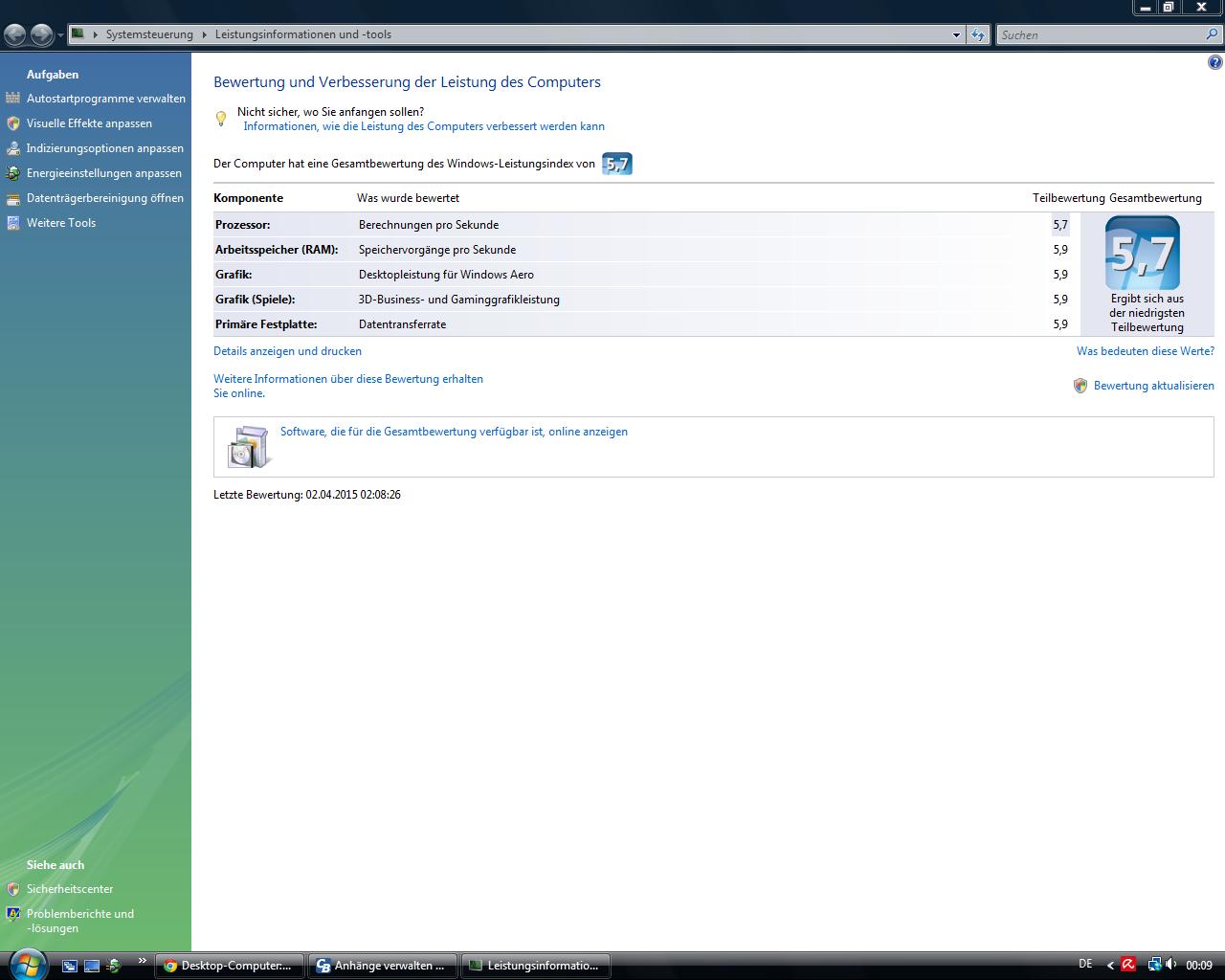Screen dimensions: 1225x980
Task: Open the address bar history dropdown
Action: point(956,35)
